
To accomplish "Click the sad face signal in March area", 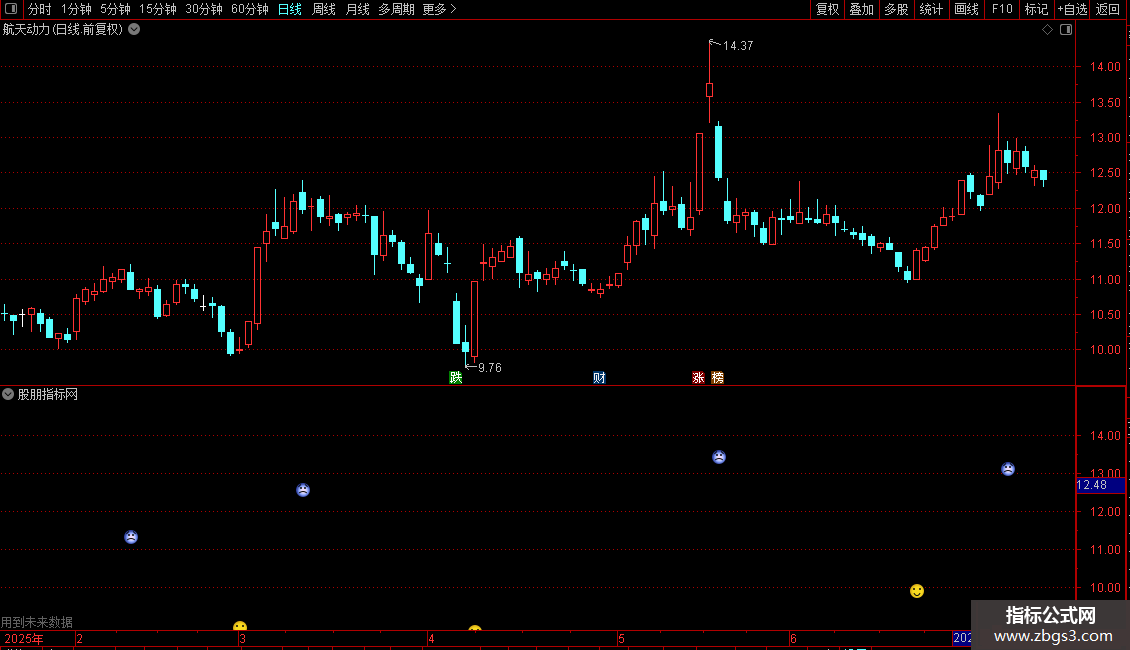I will (303, 490).
